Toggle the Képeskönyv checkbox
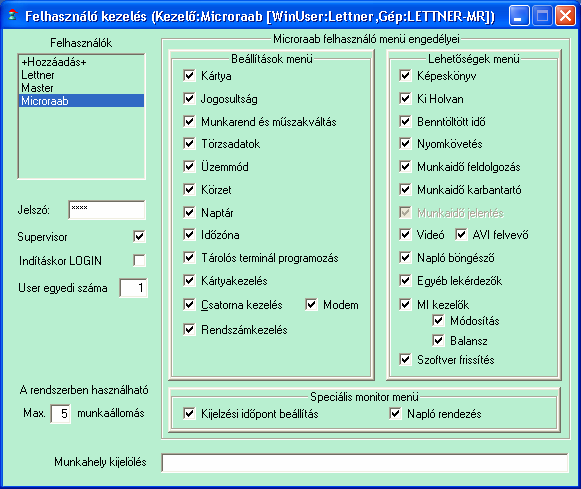The height and width of the screenshot is (489, 581). 405,76
